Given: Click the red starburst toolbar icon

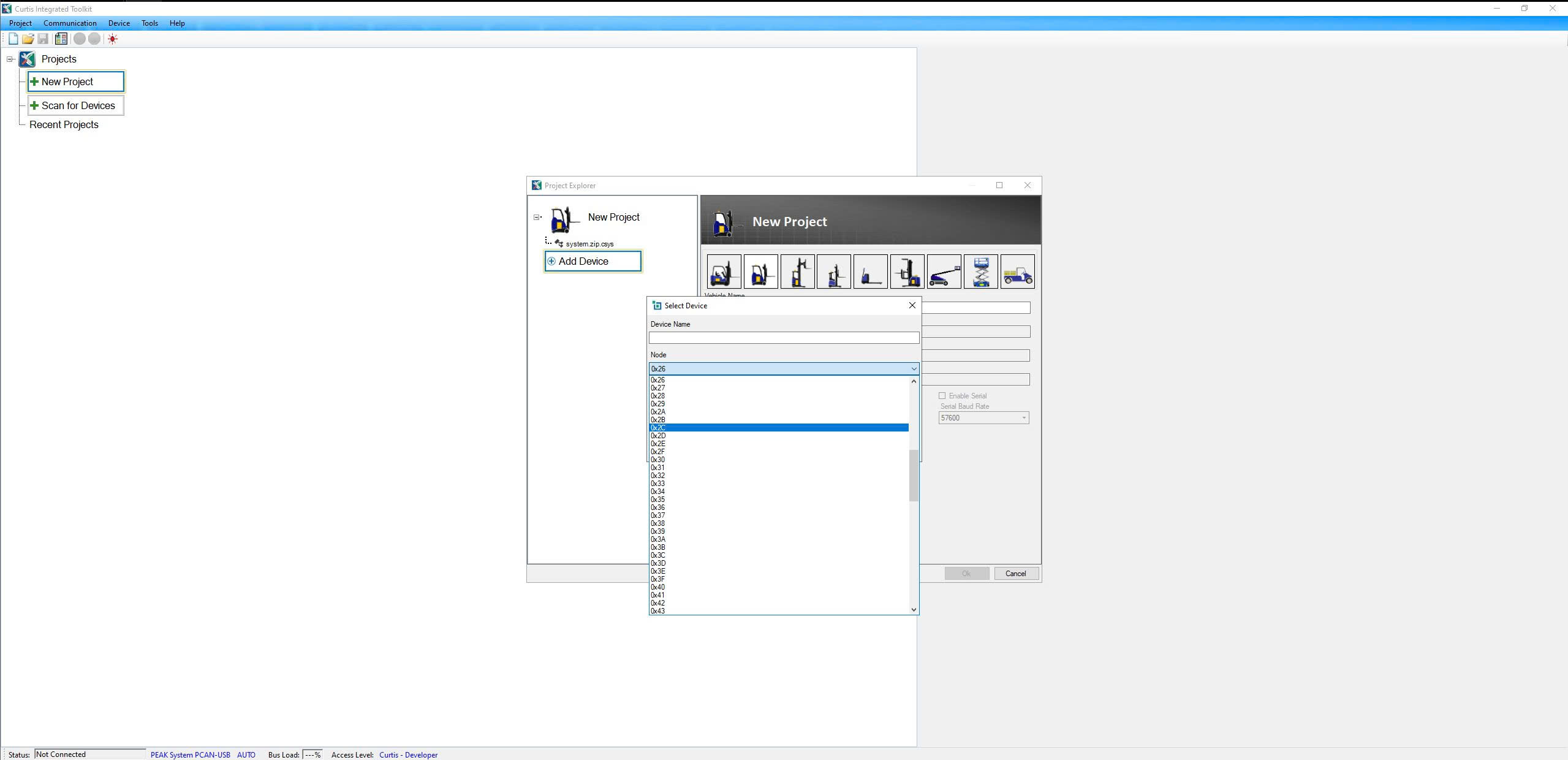Looking at the screenshot, I should (x=113, y=39).
